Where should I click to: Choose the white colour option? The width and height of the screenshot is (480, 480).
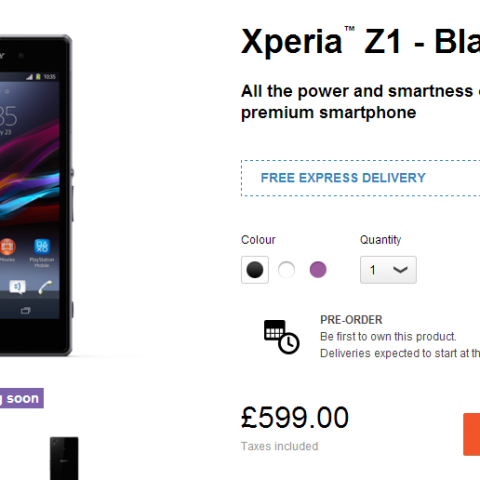tap(286, 270)
